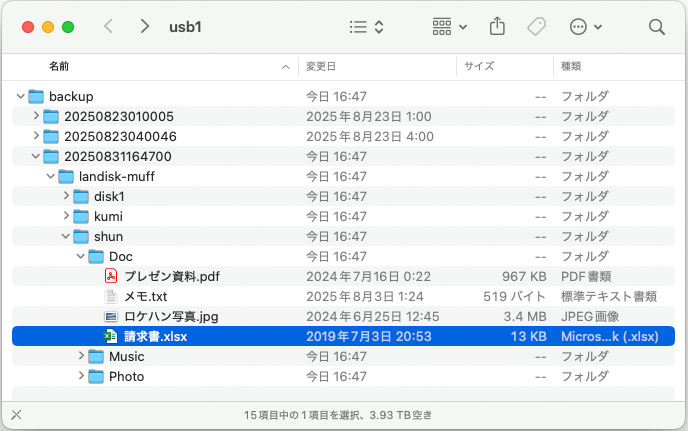Select the Doc folder icon
Viewport: 688px width, 431px height.
[96, 256]
